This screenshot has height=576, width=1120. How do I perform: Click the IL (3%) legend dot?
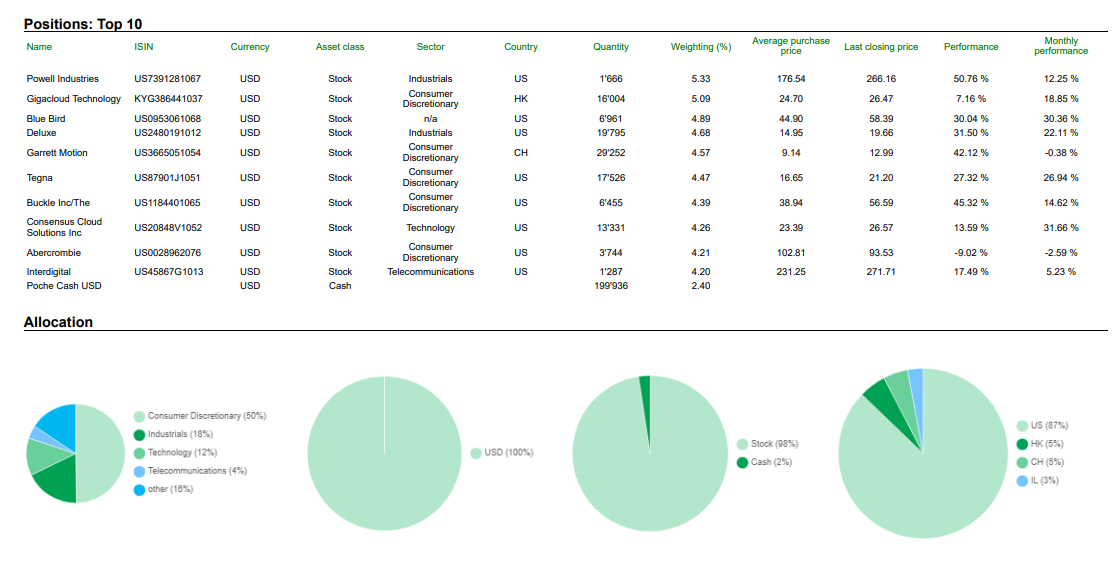1022,481
